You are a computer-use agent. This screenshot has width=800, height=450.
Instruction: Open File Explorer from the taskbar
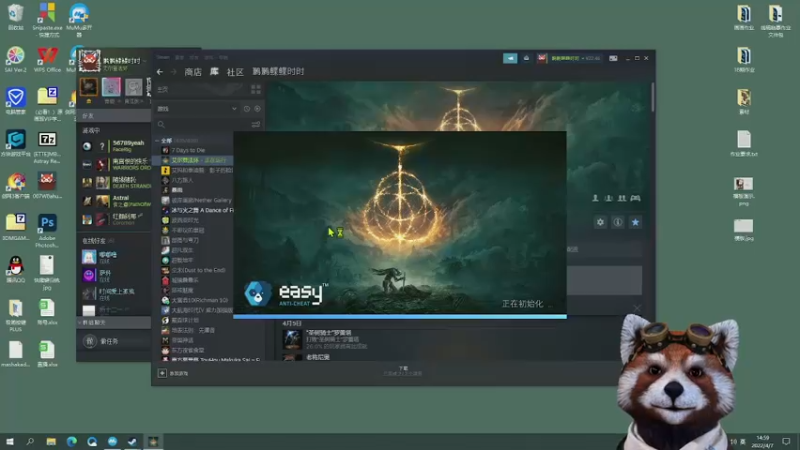click(51, 441)
